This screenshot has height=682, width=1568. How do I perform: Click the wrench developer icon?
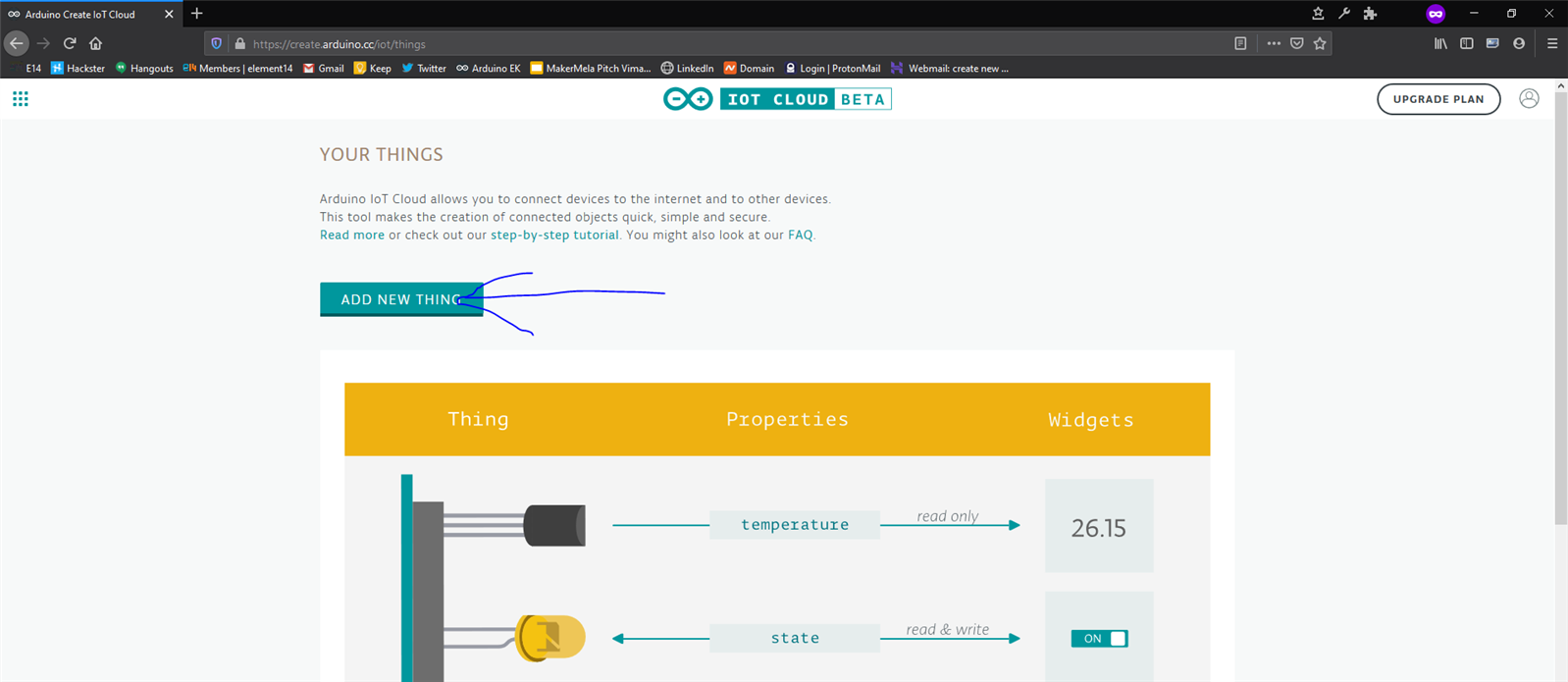(1344, 14)
